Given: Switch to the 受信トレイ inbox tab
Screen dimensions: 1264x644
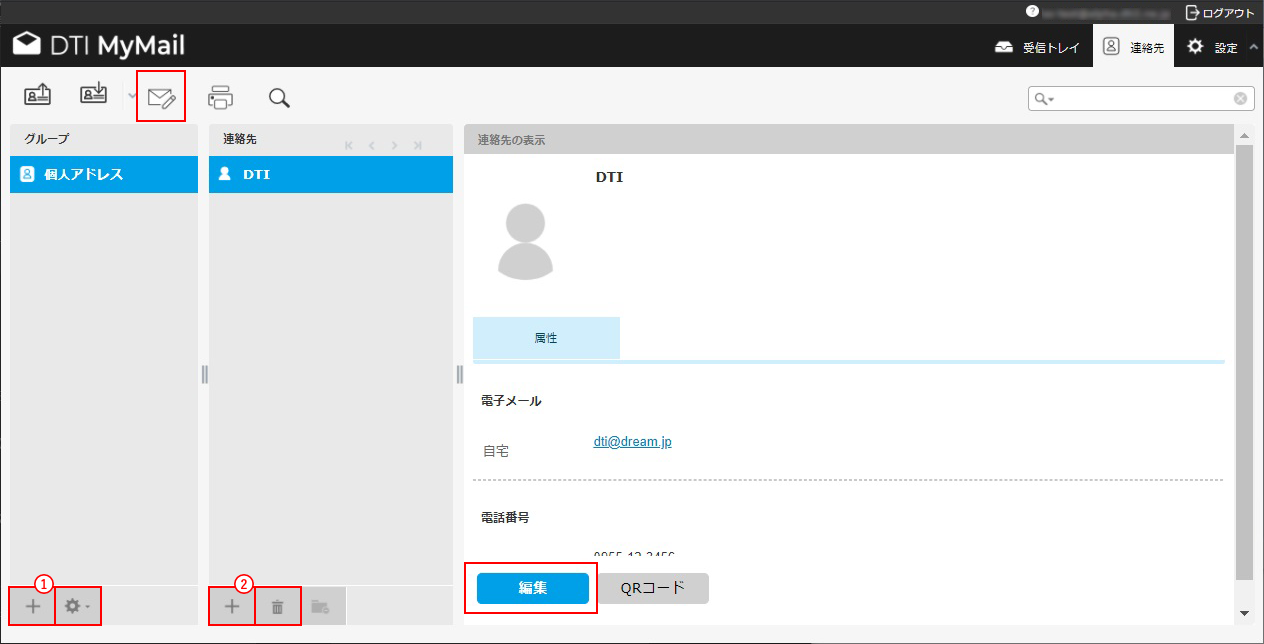Looking at the screenshot, I should click(x=1038, y=47).
